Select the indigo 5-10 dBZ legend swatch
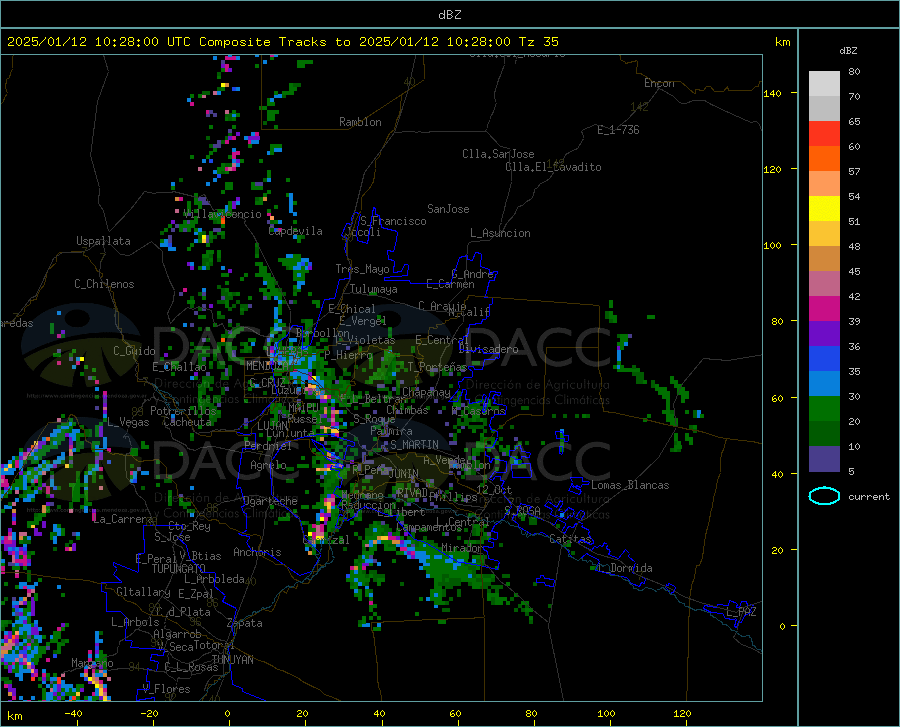The height and width of the screenshot is (727, 900). [824, 459]
